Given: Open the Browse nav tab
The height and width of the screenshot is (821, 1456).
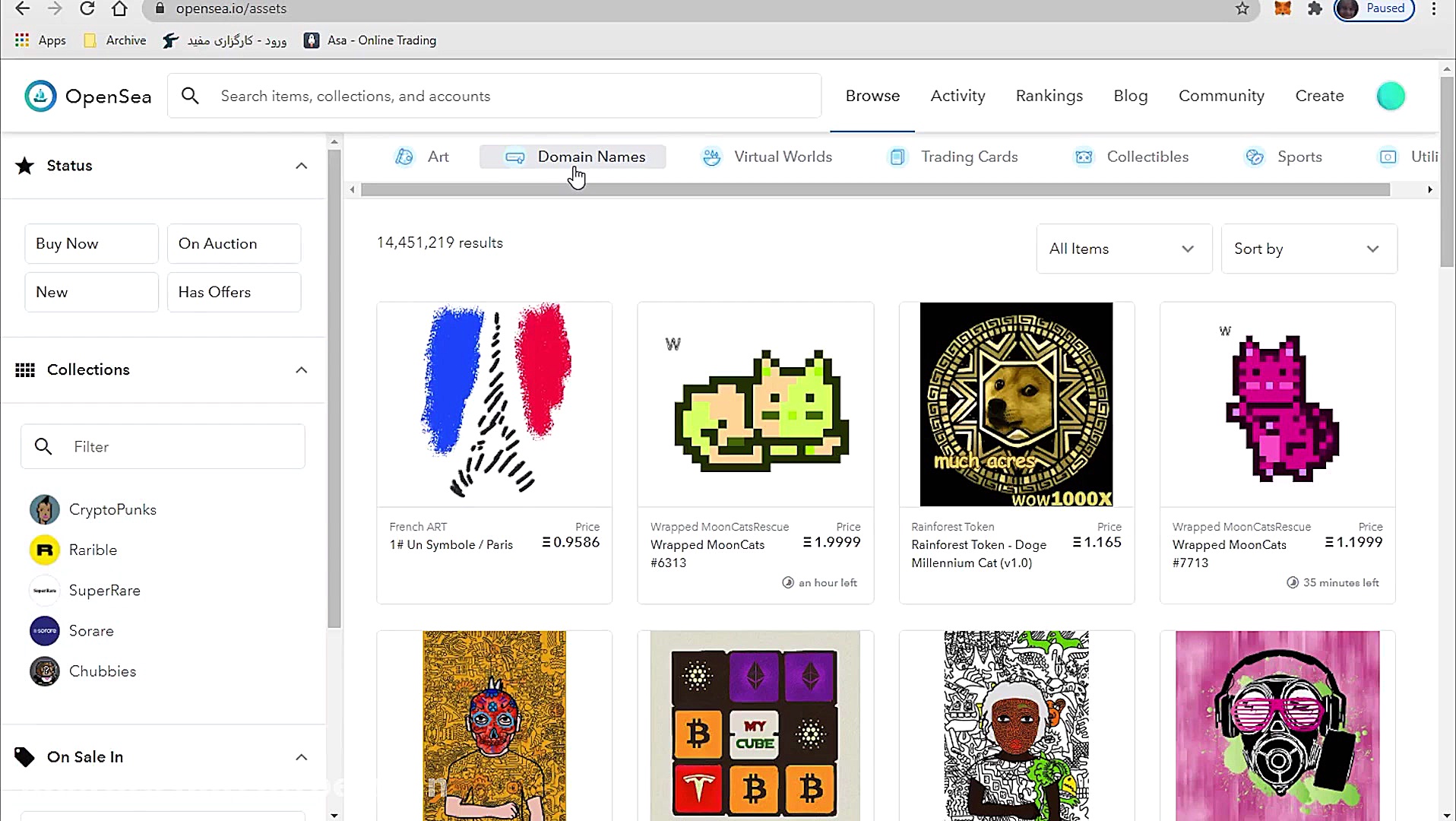Looking at the screenshot, I should coord(872,96).
